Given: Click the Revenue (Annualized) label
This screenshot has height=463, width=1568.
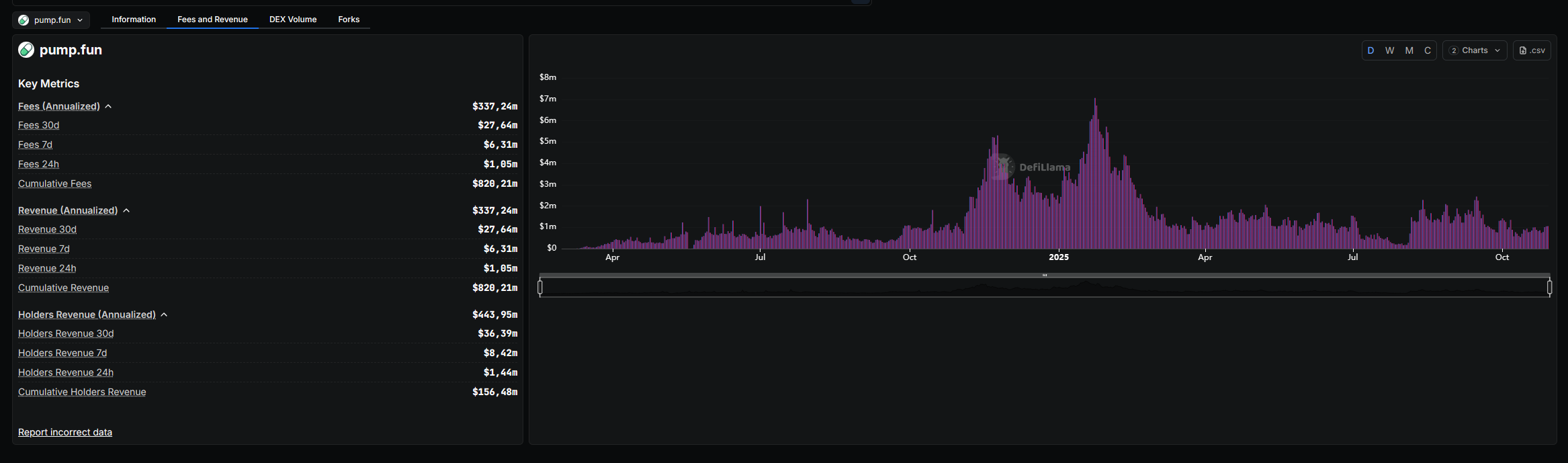Looking at the screenshot, I should (x=68, y=210).
